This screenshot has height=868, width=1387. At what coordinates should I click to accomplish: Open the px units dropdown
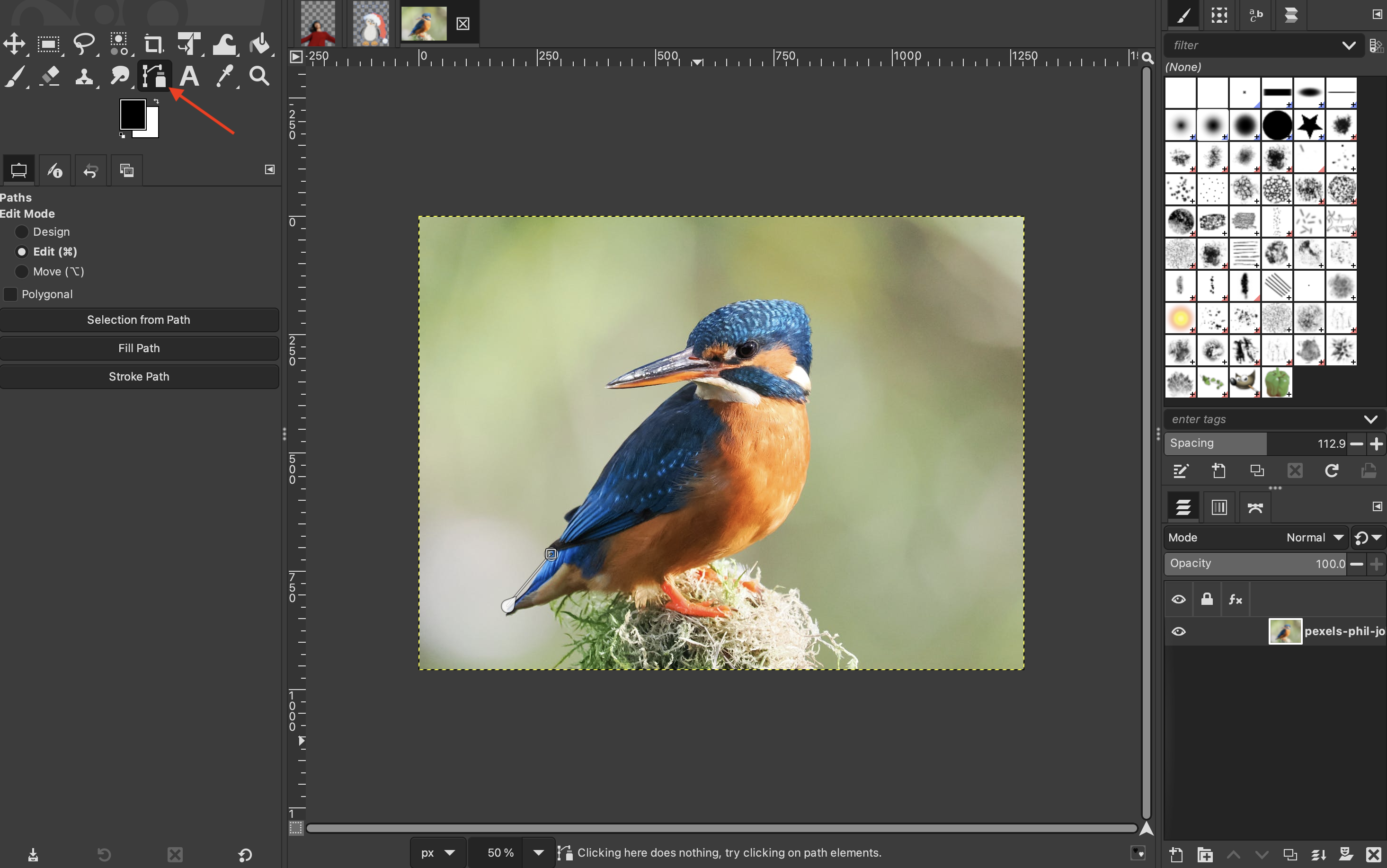pos(438,852)
